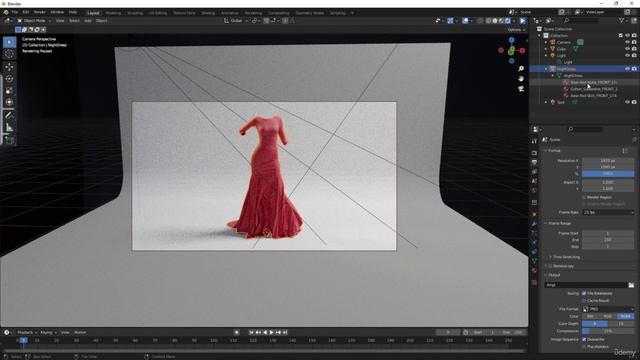Viewport: 640px width, 360px height.
Task: Choose the Transform tool in the left toolbar
Action: click(9, 102)
